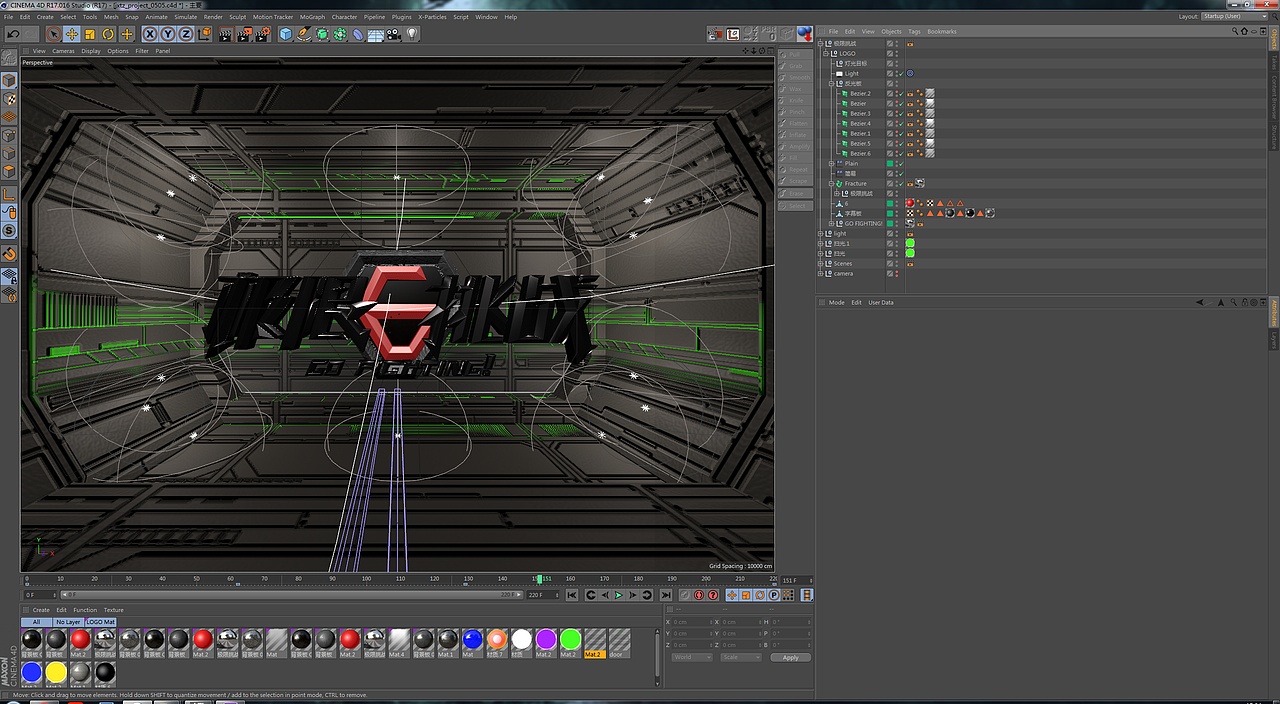
Task: Collapse the Fracture object
Action: [x=832, y=183]
